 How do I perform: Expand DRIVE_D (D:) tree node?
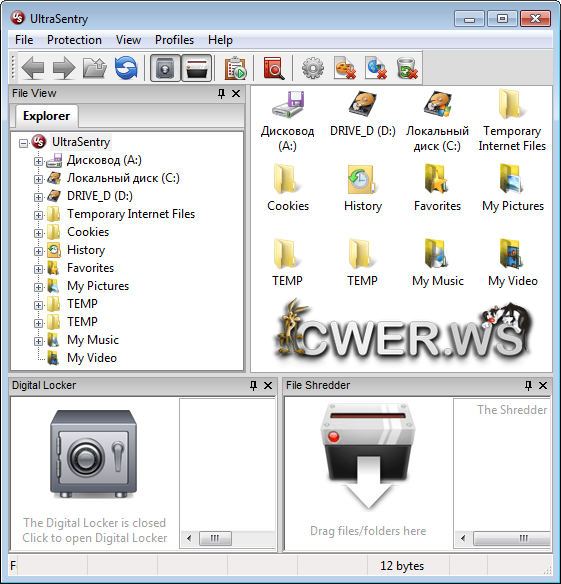[x=38, y=197]
